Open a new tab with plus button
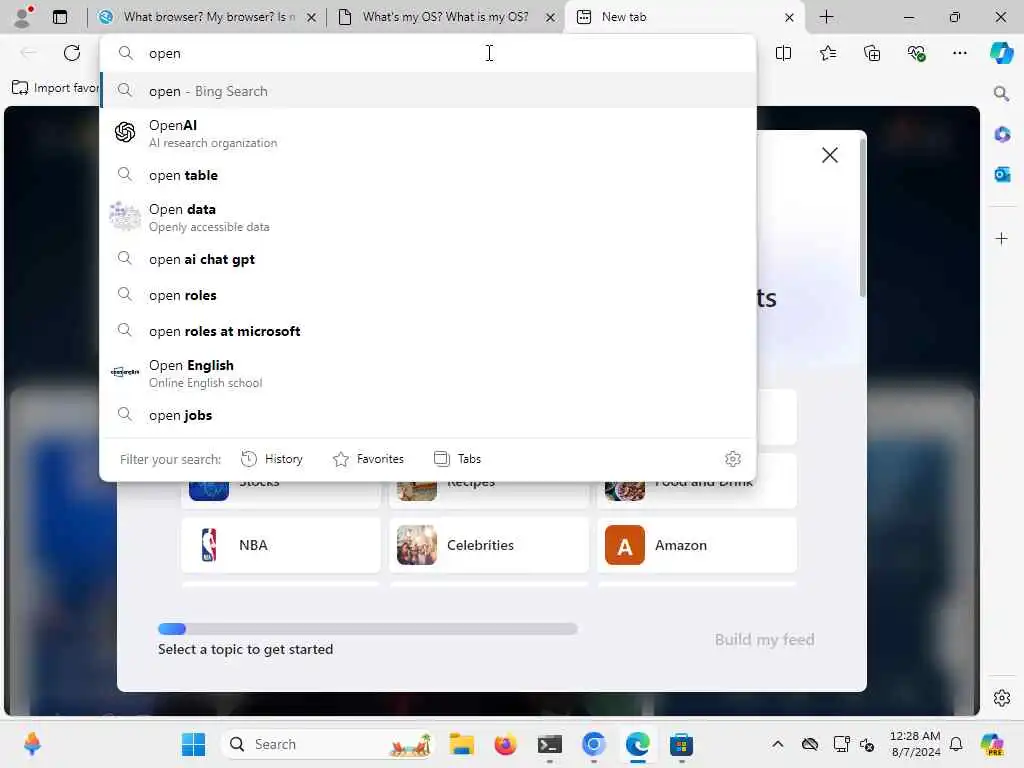Viewport: 1024px width, 768px height. point(826,17)
